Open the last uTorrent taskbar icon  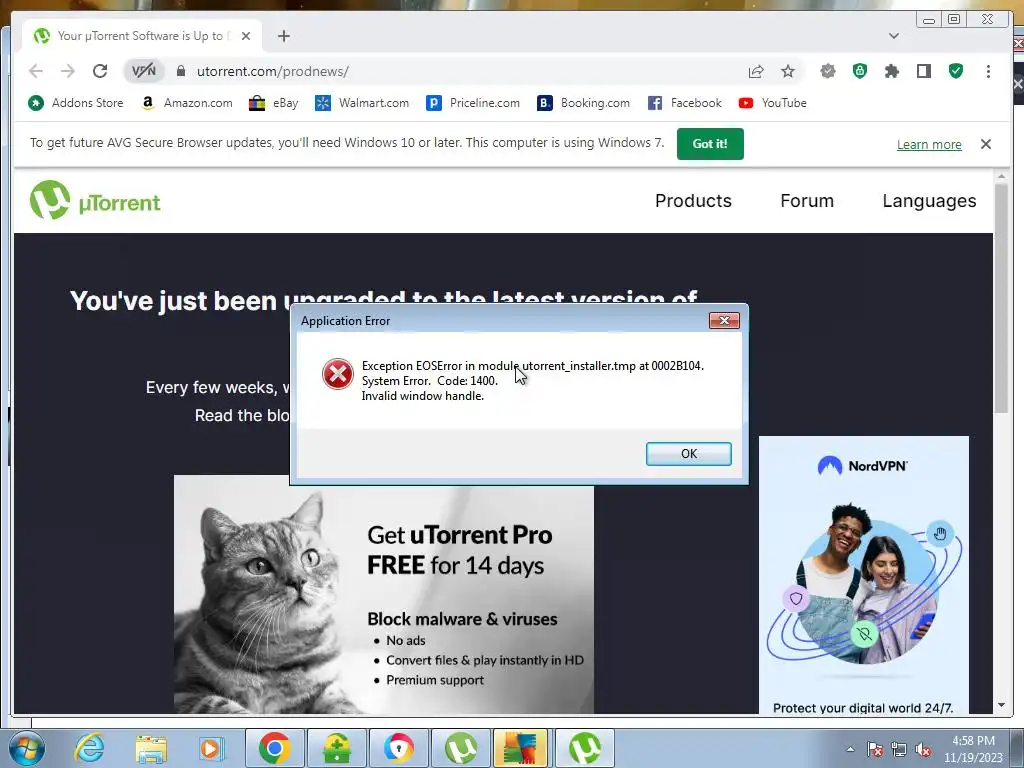point(584,748)
